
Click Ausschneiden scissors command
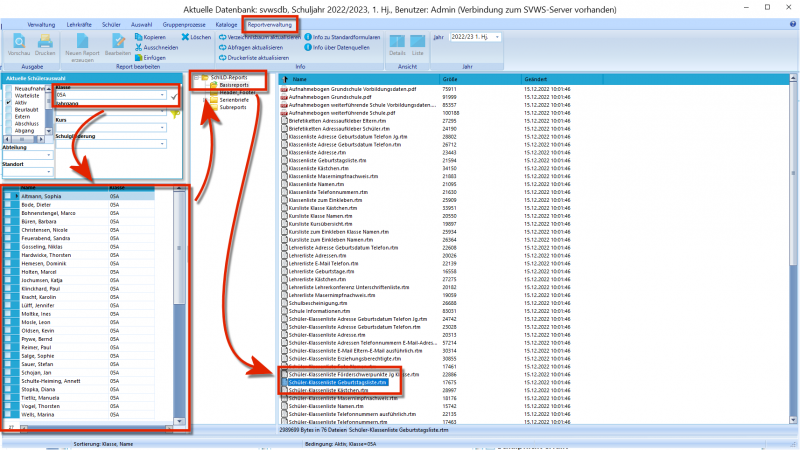point(157,47)
